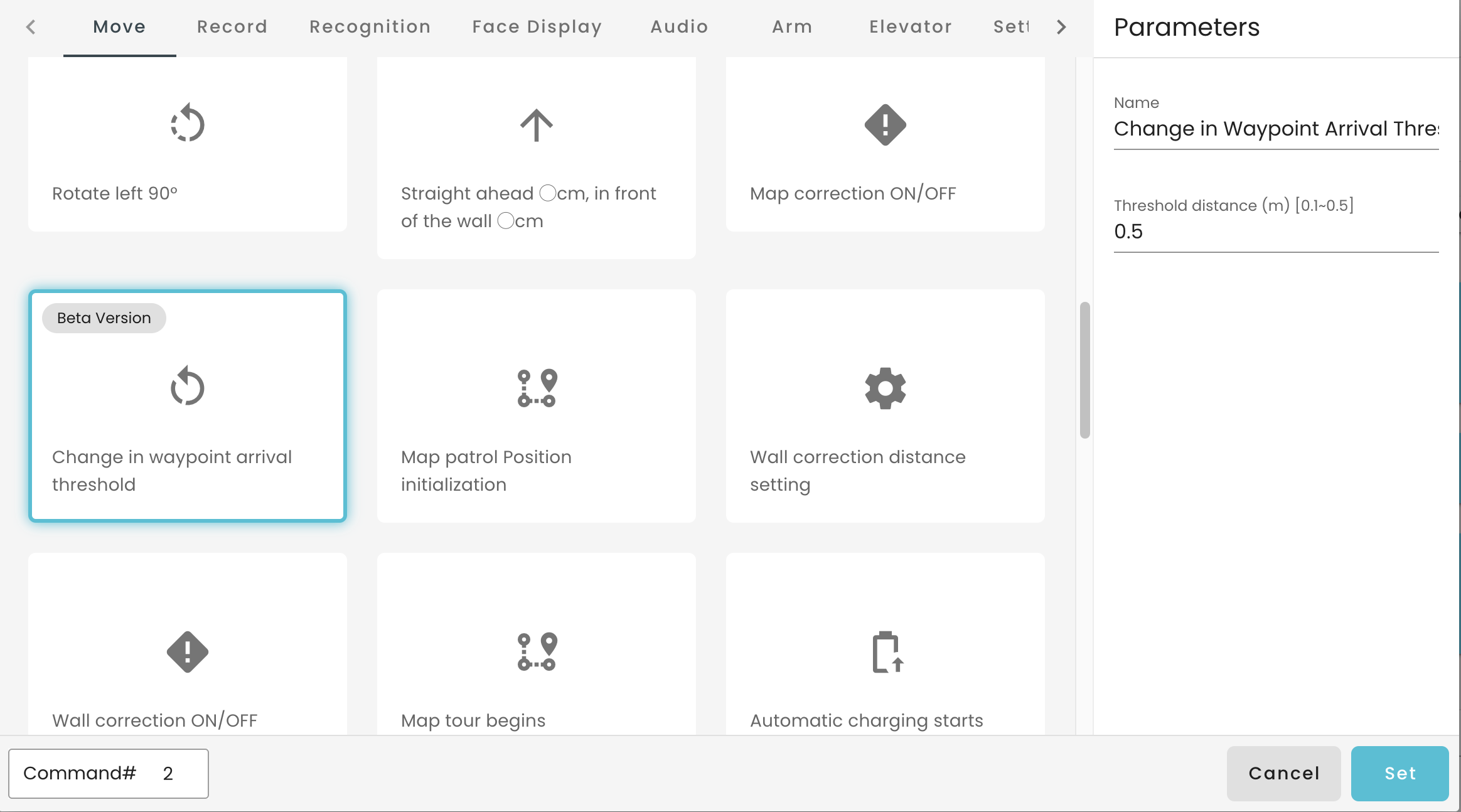Open the Audio tab
The image size is (1461, 812).
coord(679,26)
